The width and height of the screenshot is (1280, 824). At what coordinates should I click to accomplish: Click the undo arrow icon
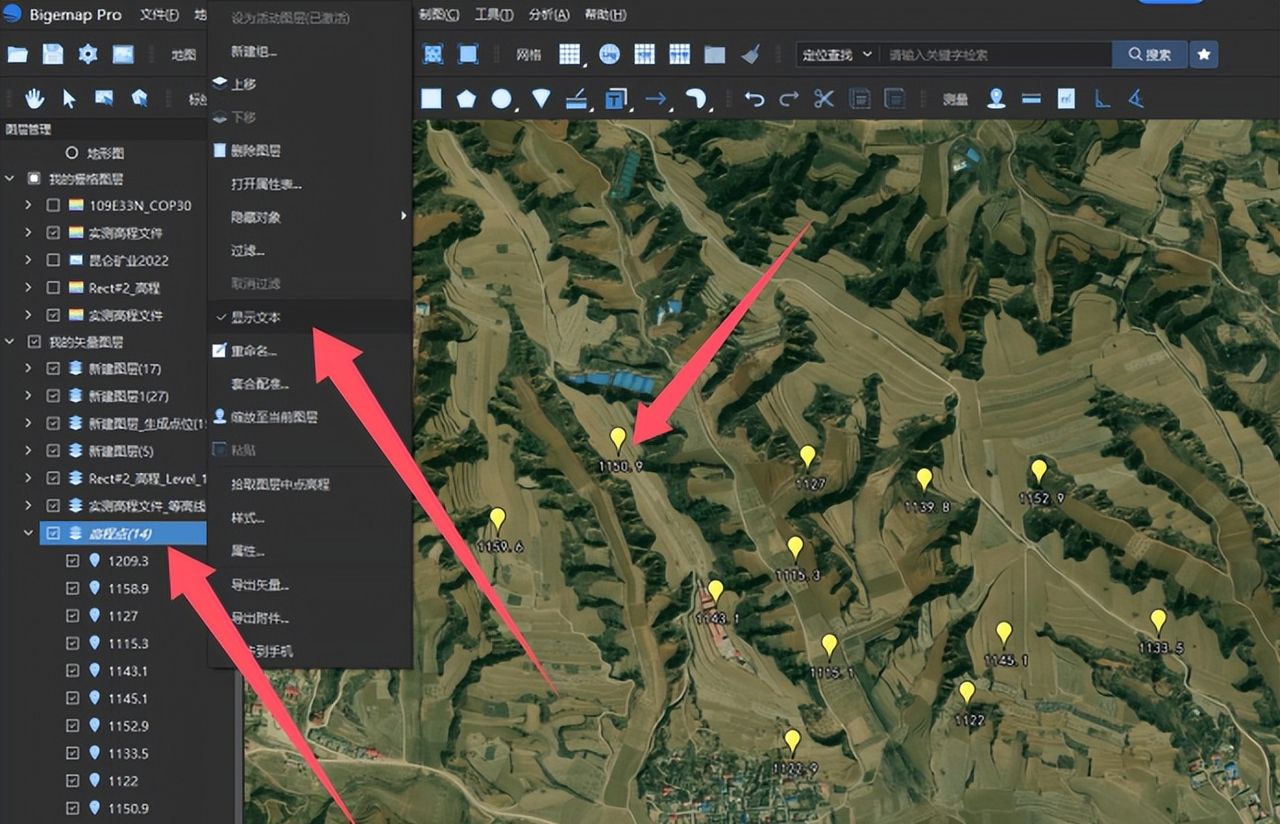click(x=755, y=98)
